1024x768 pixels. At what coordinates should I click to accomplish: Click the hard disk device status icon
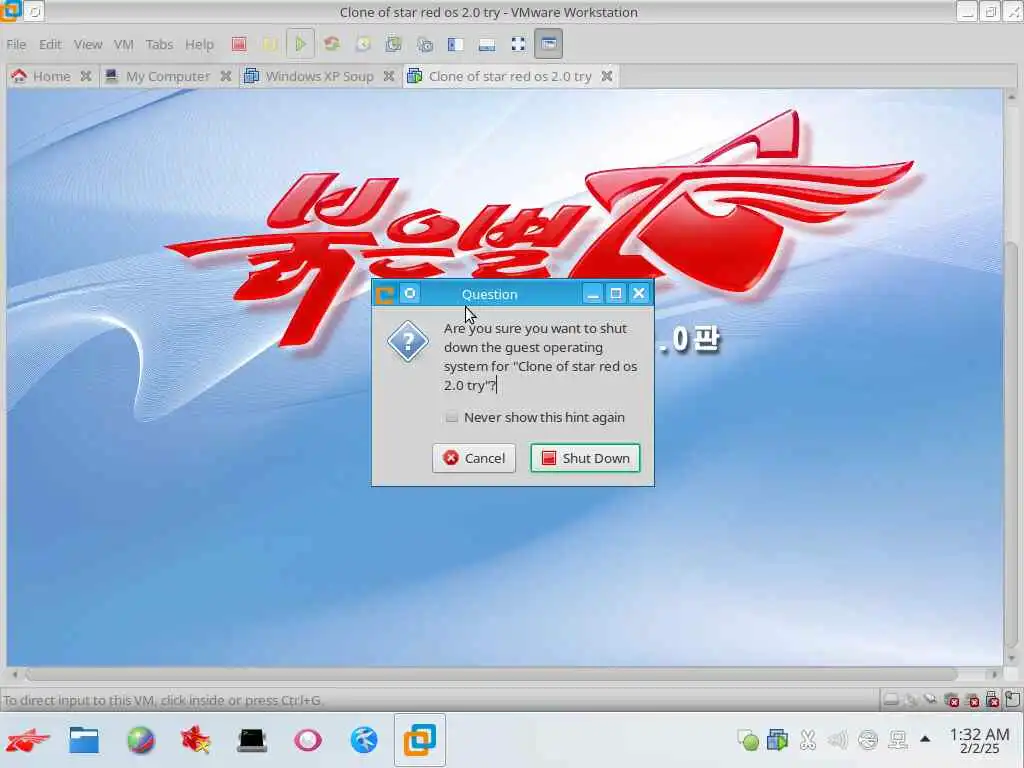[x=890, y=700]
